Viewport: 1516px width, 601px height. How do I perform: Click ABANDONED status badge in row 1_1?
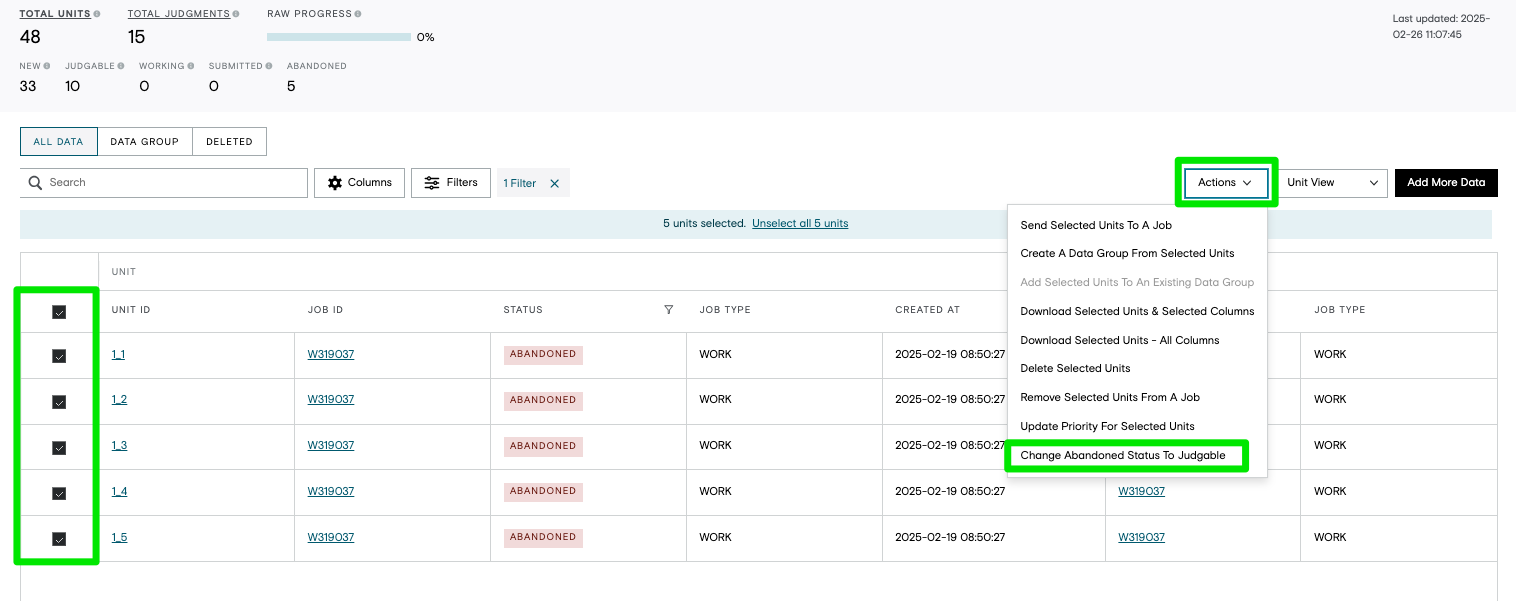coord(543,354)
